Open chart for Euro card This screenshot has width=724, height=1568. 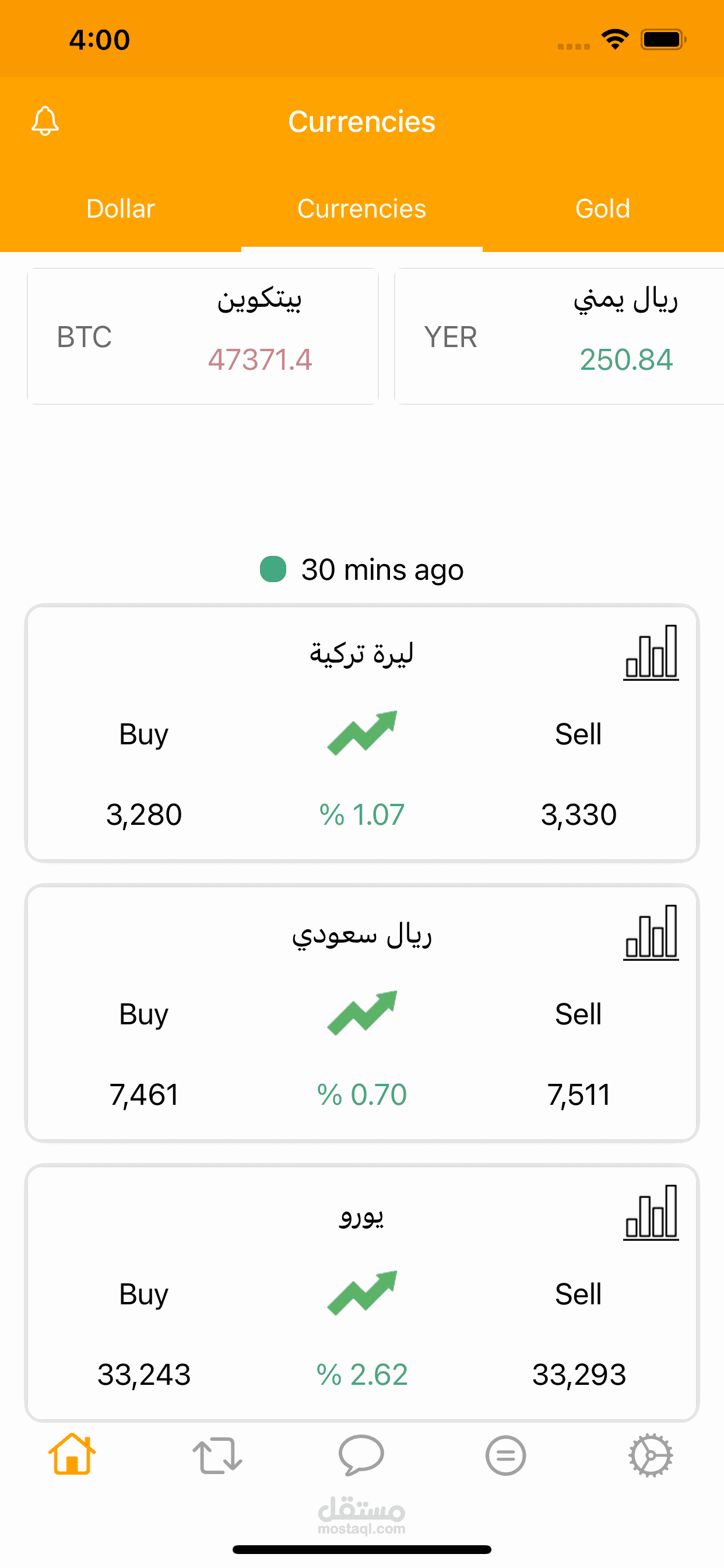pos(651,1213)
